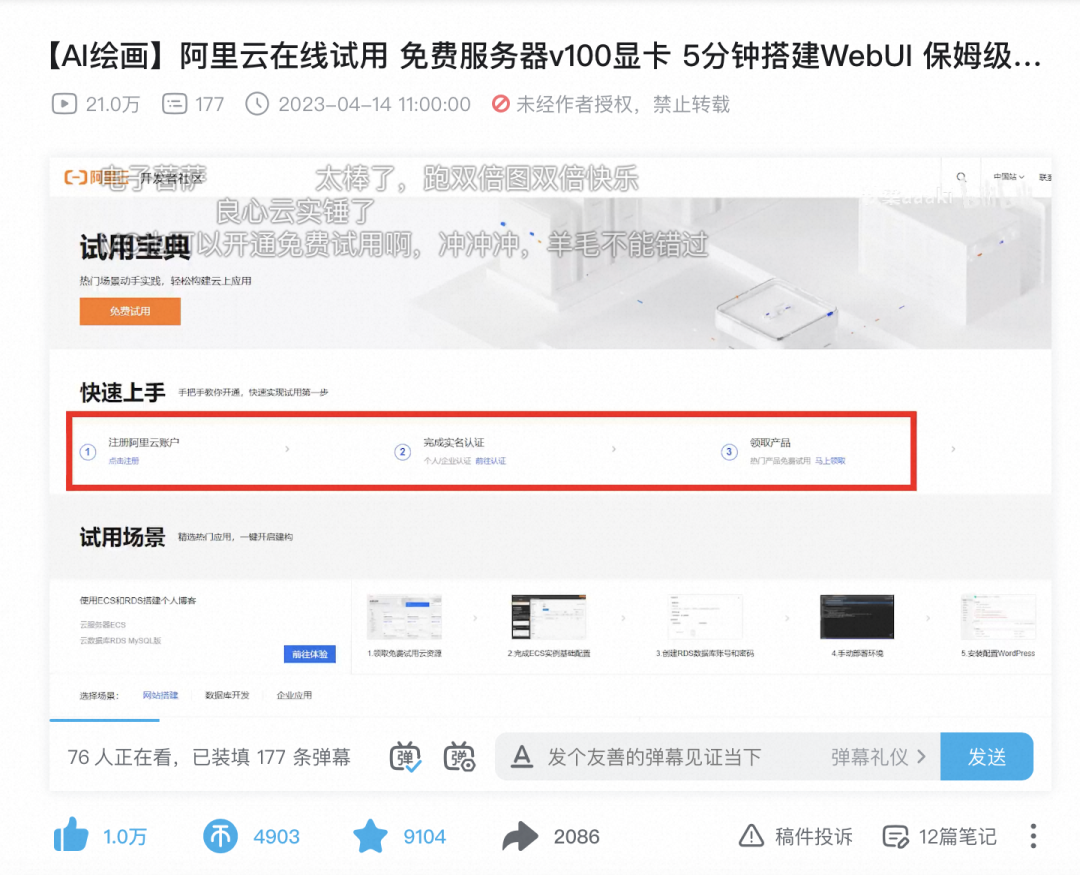Click the chevron after 注册阿里云账户 step

(287, 449)
